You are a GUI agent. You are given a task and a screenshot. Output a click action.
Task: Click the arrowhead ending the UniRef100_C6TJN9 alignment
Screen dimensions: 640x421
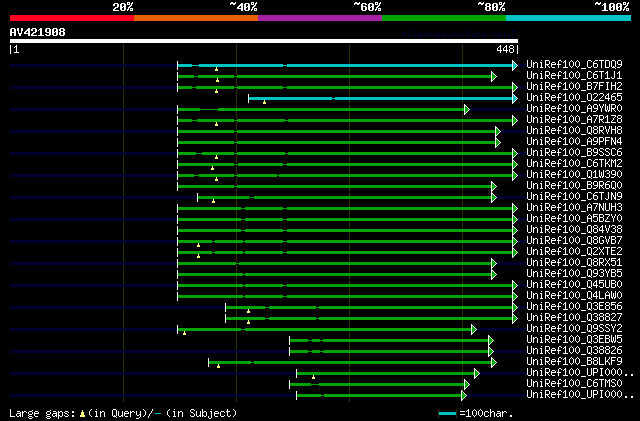pos(494,198)
